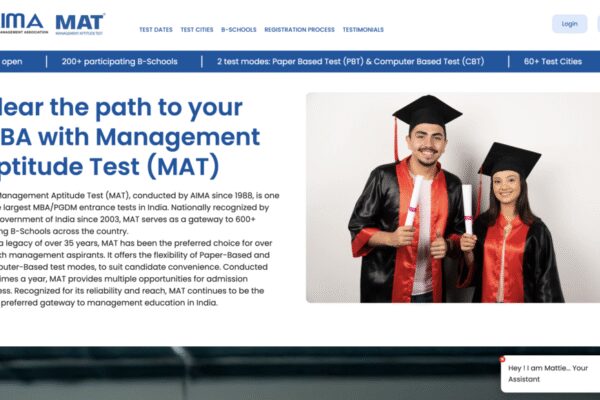Go to the B-SCHOOLS section
600x400 pixels.
[239, 29]
